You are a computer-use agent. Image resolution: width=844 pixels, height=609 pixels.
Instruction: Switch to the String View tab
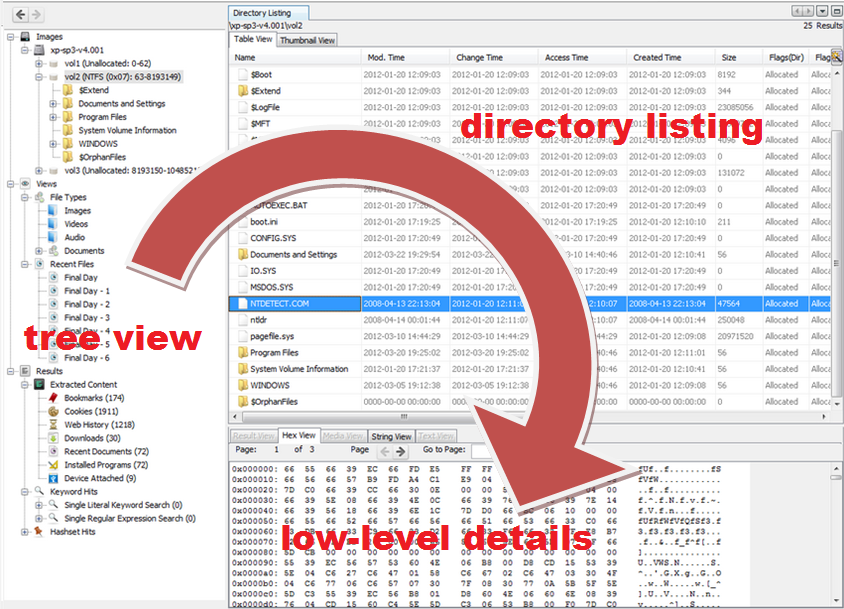[391, 436]
